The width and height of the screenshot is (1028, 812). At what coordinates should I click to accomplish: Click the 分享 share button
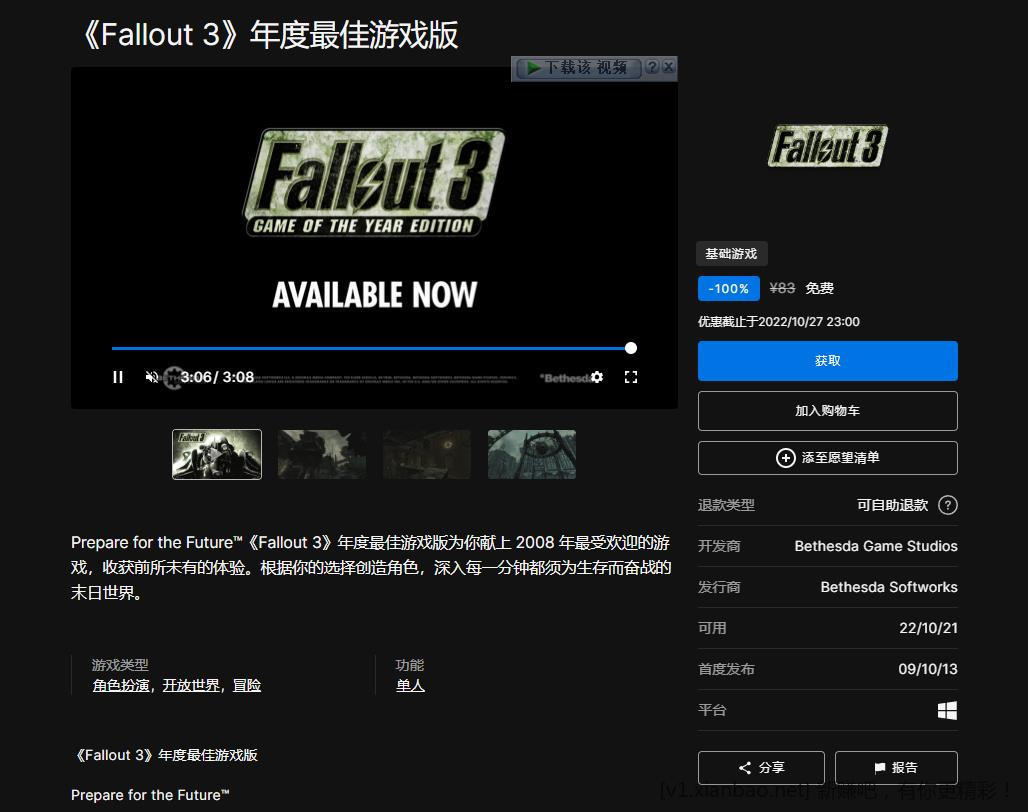point(761,768)
